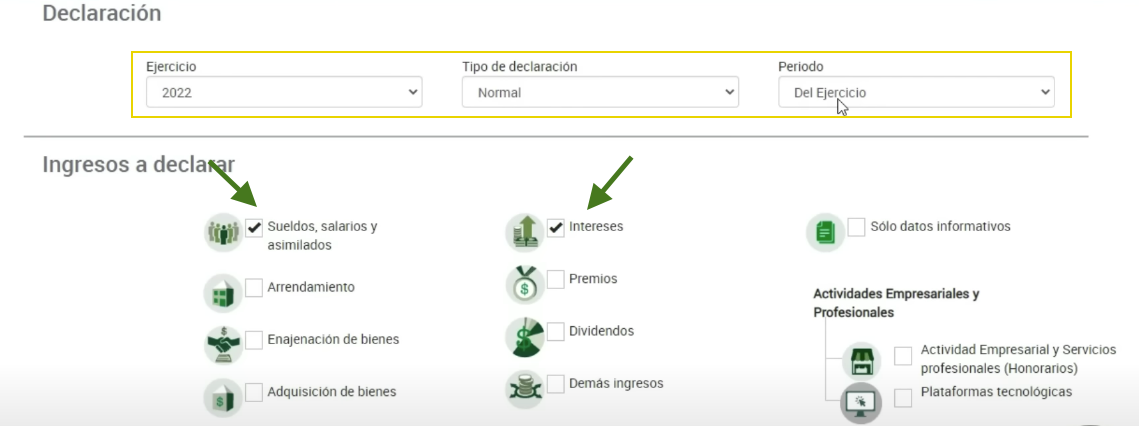Open the Tipo de declaración dropdown
The height and width of the screenshot is (426, 1139).
(x=600, y=92)
